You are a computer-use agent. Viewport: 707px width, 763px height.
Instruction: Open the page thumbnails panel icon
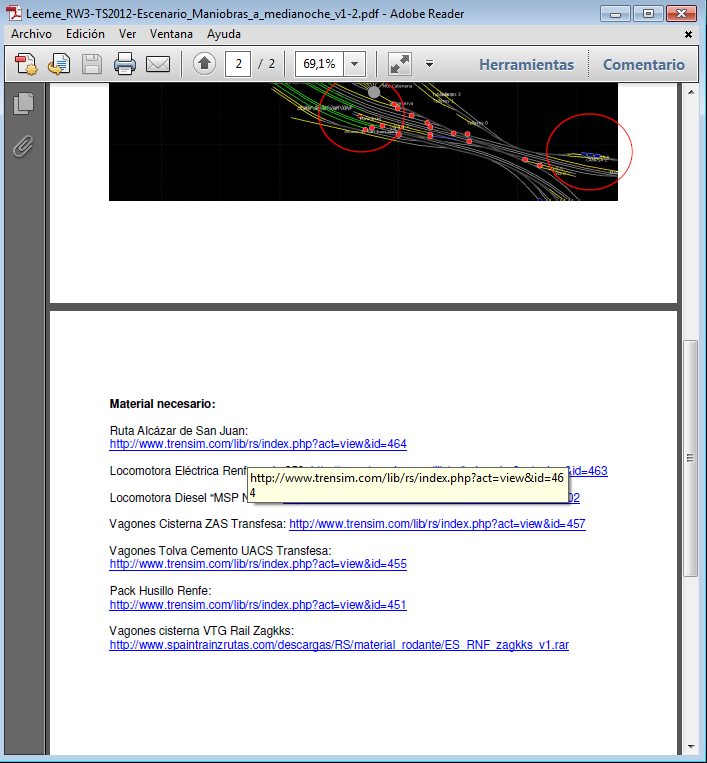pos(24,103)
